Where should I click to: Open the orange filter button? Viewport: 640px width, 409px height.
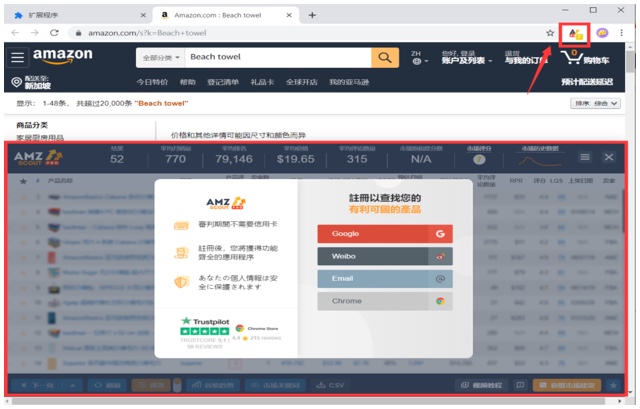point(151,385)
